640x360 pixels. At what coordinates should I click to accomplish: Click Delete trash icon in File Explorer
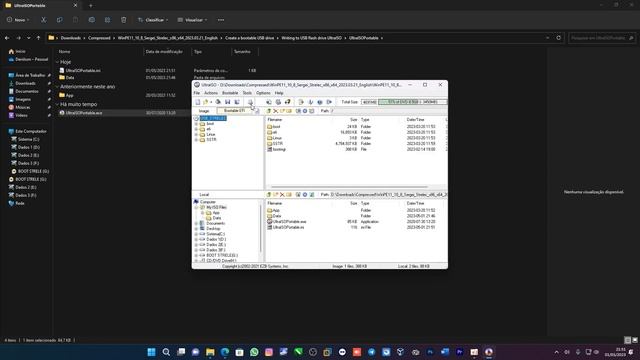tap(124, 20)
